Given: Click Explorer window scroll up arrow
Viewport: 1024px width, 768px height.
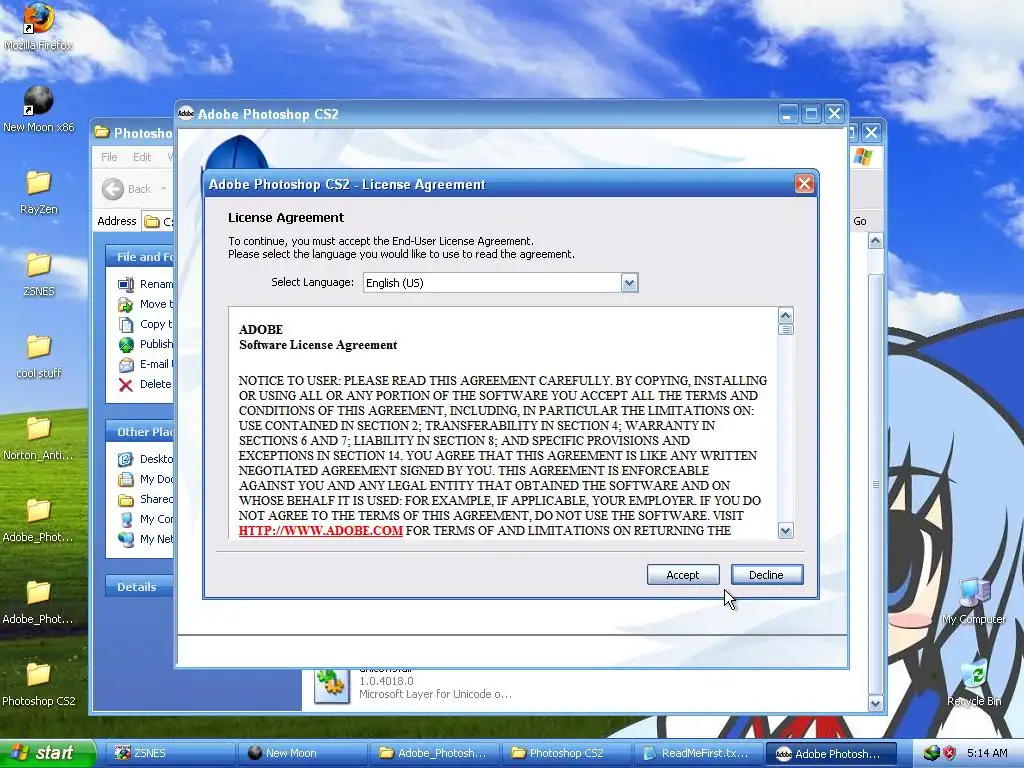Looking at the screenshot, I should pos(875,241).
